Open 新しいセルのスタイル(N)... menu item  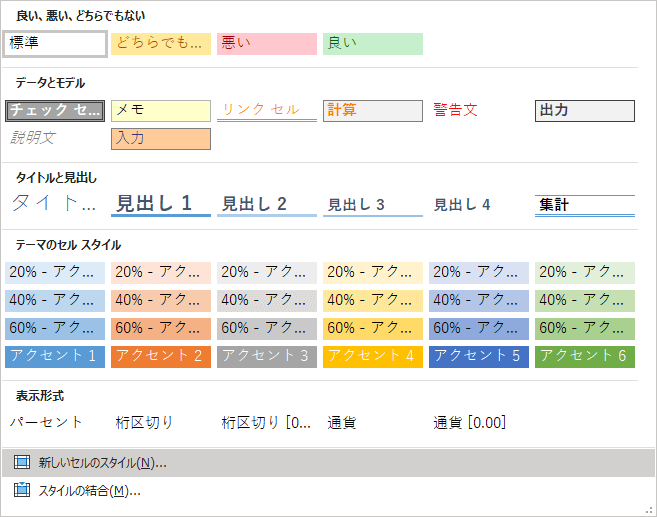point(102,463)
